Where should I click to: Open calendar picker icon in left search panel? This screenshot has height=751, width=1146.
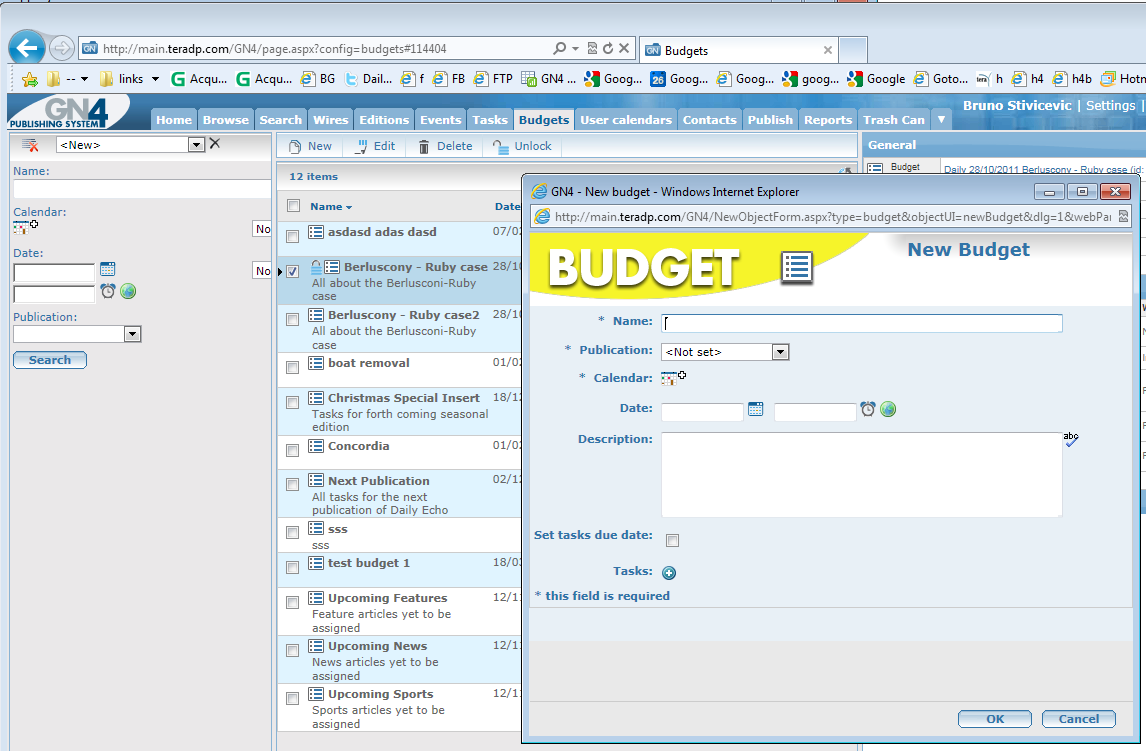point(25,227)
